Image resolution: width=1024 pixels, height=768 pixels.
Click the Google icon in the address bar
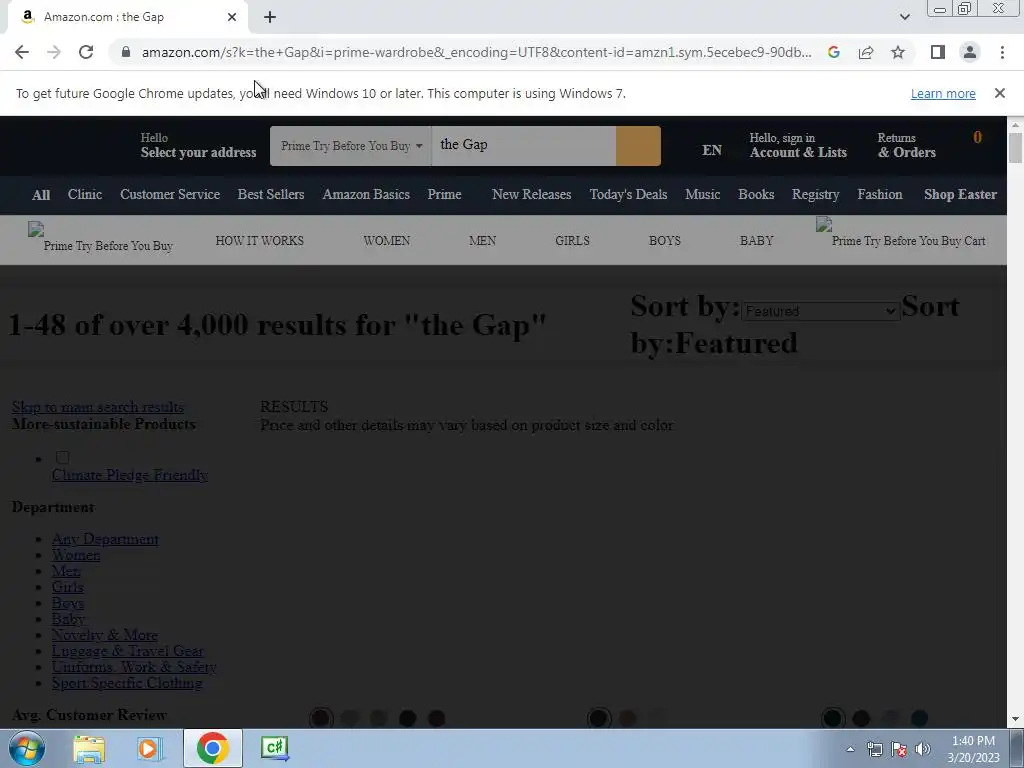pyautogui.click(x=833, y=52)
